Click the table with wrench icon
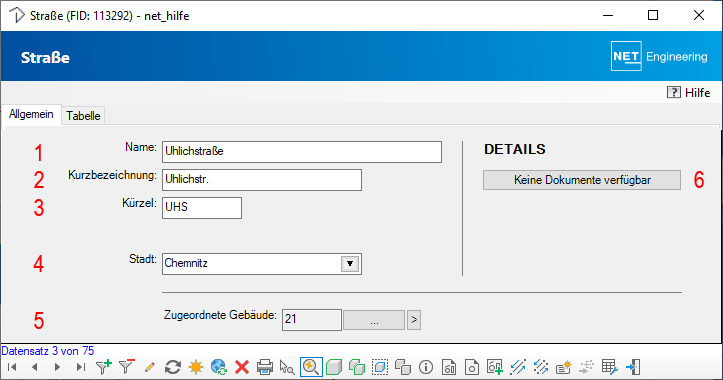The height and width of the screenshot is (380, 723). (610, 367)
